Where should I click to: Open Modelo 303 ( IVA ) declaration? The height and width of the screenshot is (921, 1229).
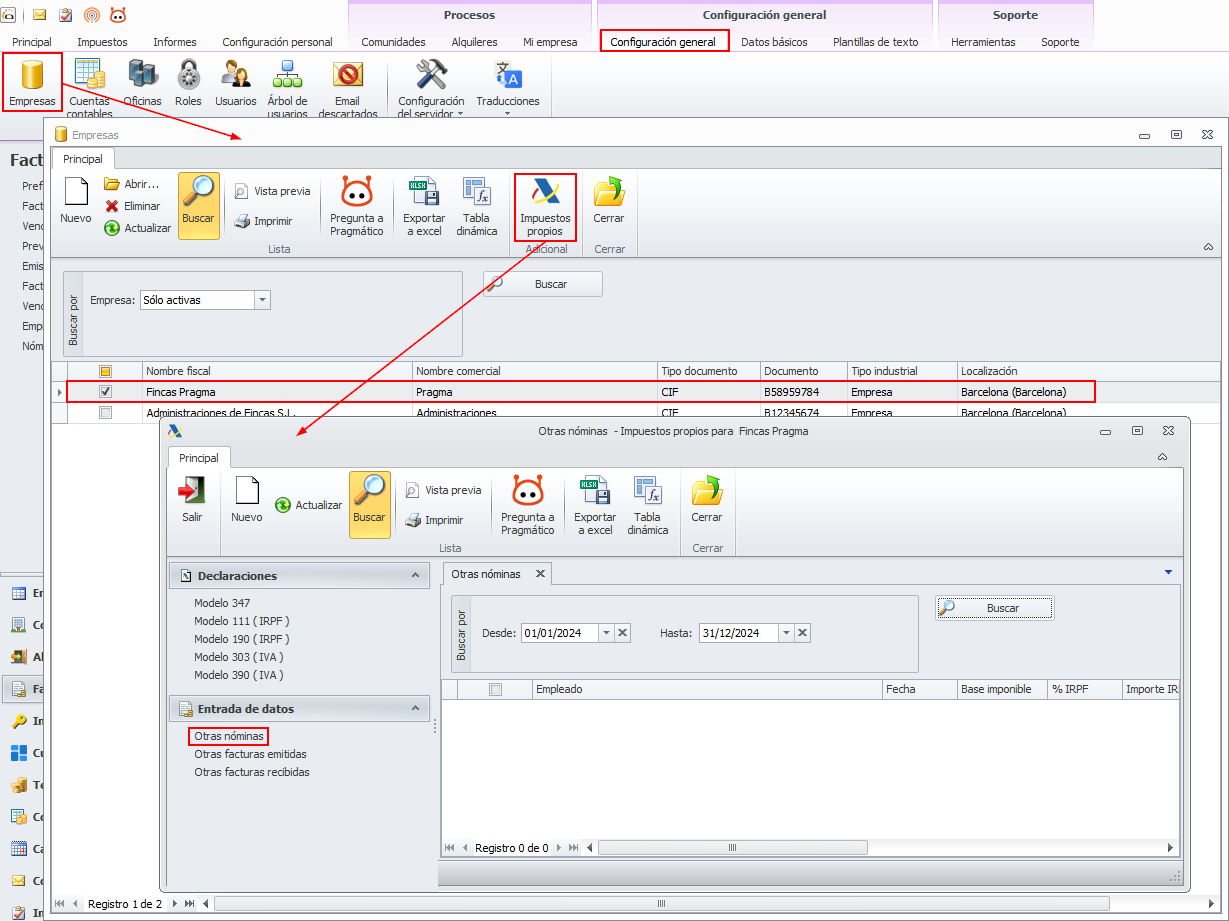tap(239, 657)
